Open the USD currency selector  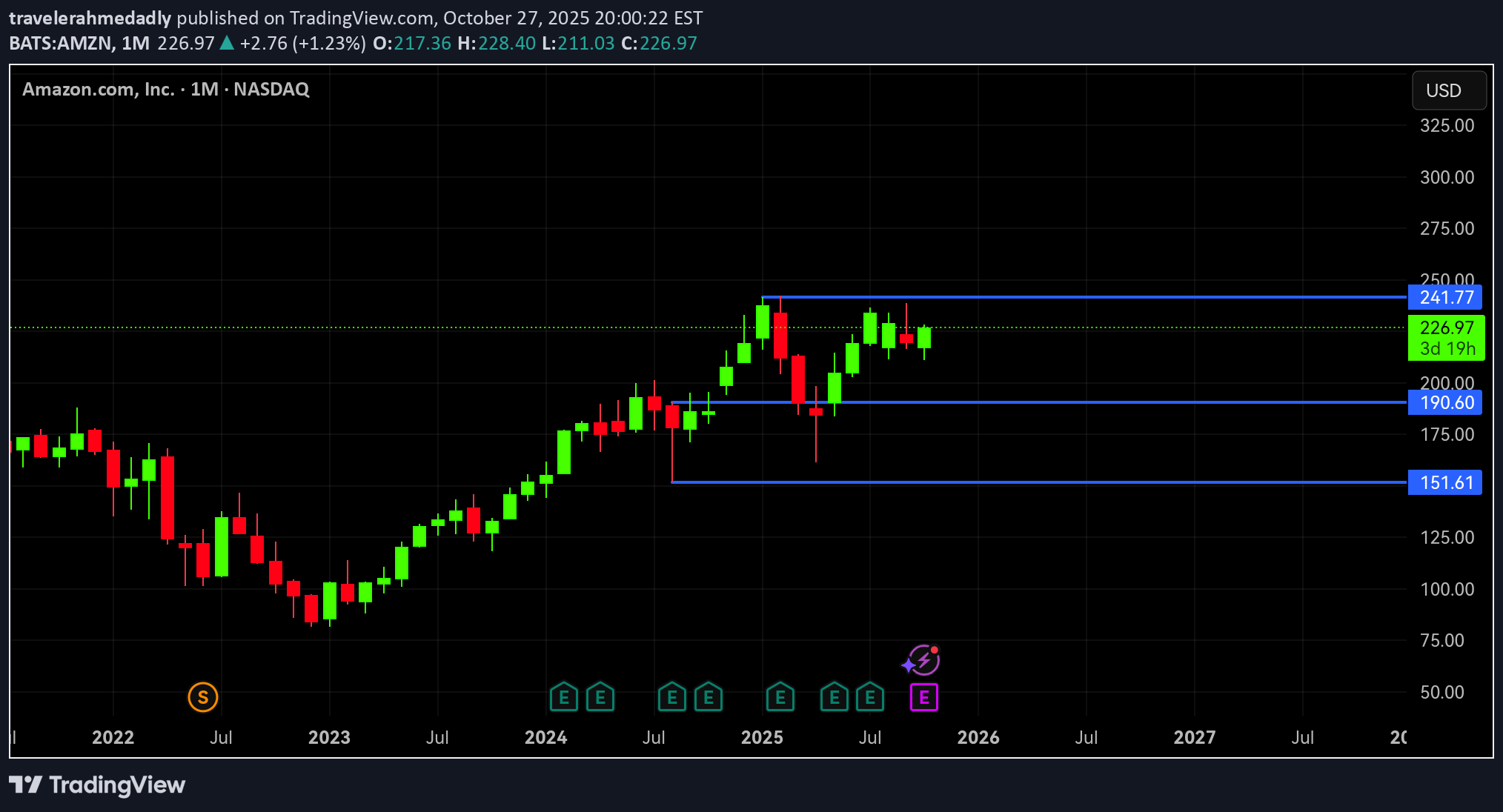[1448, 90]
